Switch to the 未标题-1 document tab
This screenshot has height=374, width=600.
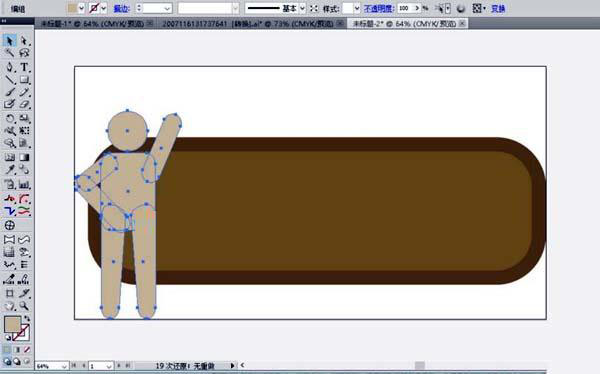[x=92, y=24]
